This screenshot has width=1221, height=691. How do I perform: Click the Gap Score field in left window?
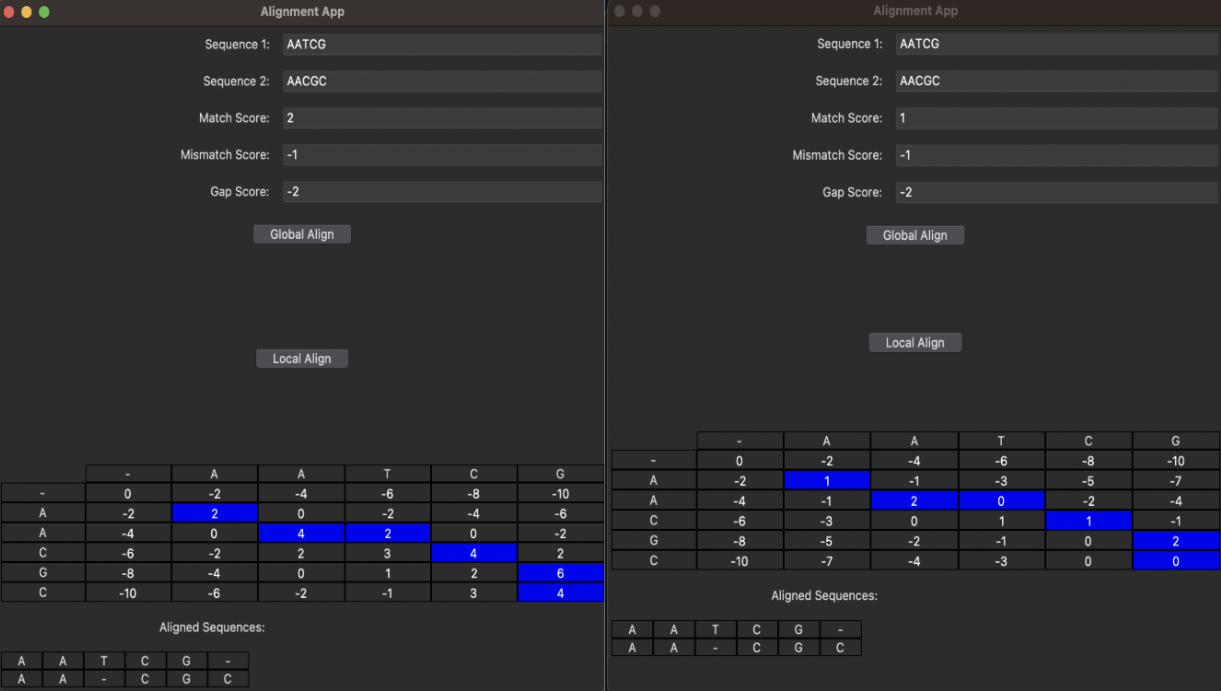tap(441, 192)
